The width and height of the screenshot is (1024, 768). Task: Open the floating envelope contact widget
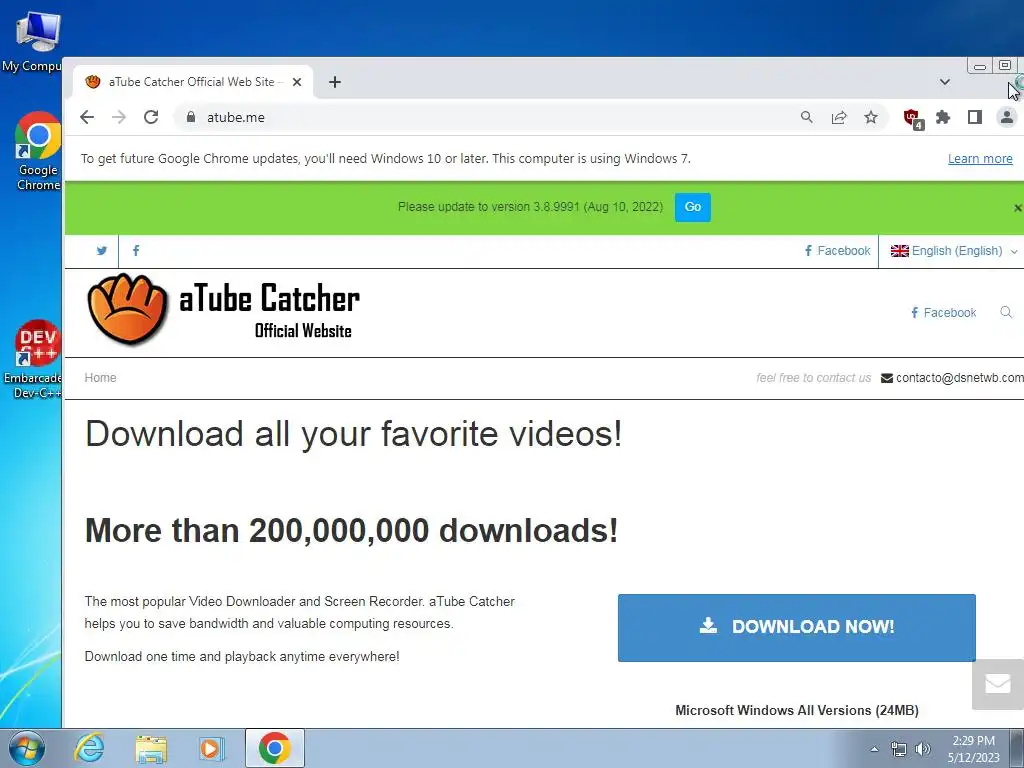pos(998,684)
